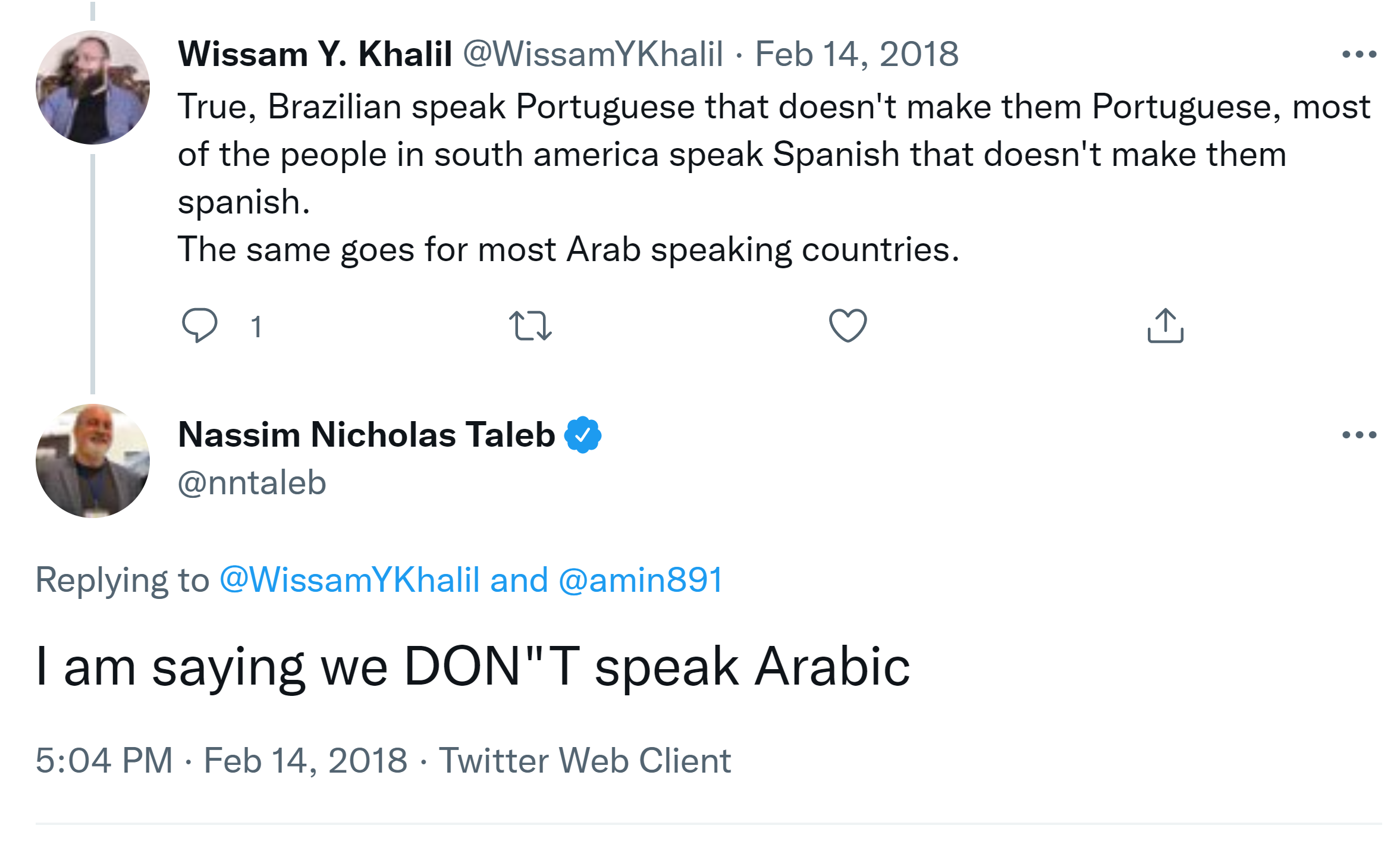Open the more options menu on Wissam's tweet
The image size is (1400, 844).
(1359, 55)
